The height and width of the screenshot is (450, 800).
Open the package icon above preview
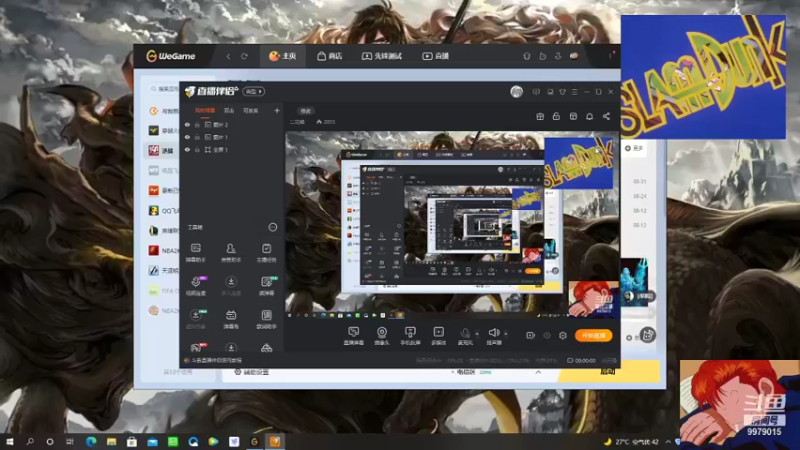573,116
